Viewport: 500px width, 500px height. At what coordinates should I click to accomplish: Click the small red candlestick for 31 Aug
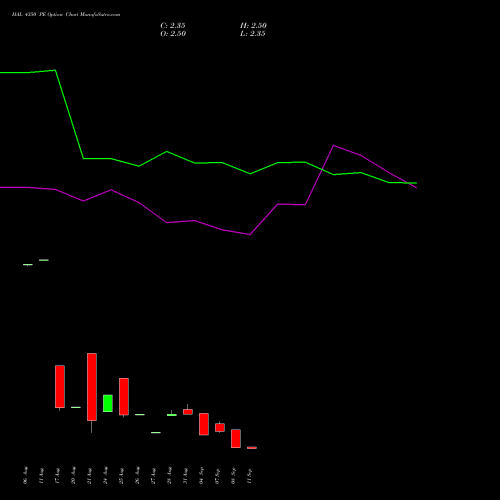point(188,412)
